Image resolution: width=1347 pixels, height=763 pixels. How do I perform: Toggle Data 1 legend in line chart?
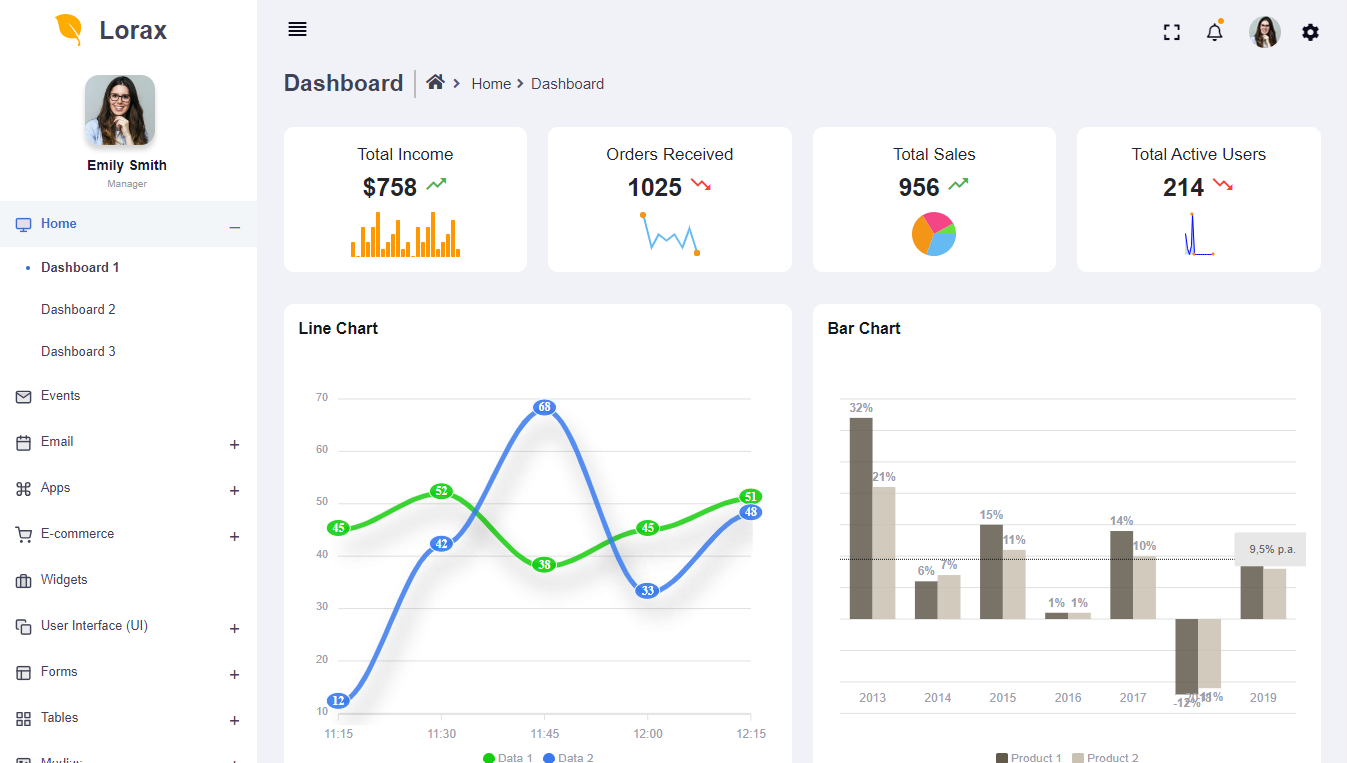click(508, 757)
